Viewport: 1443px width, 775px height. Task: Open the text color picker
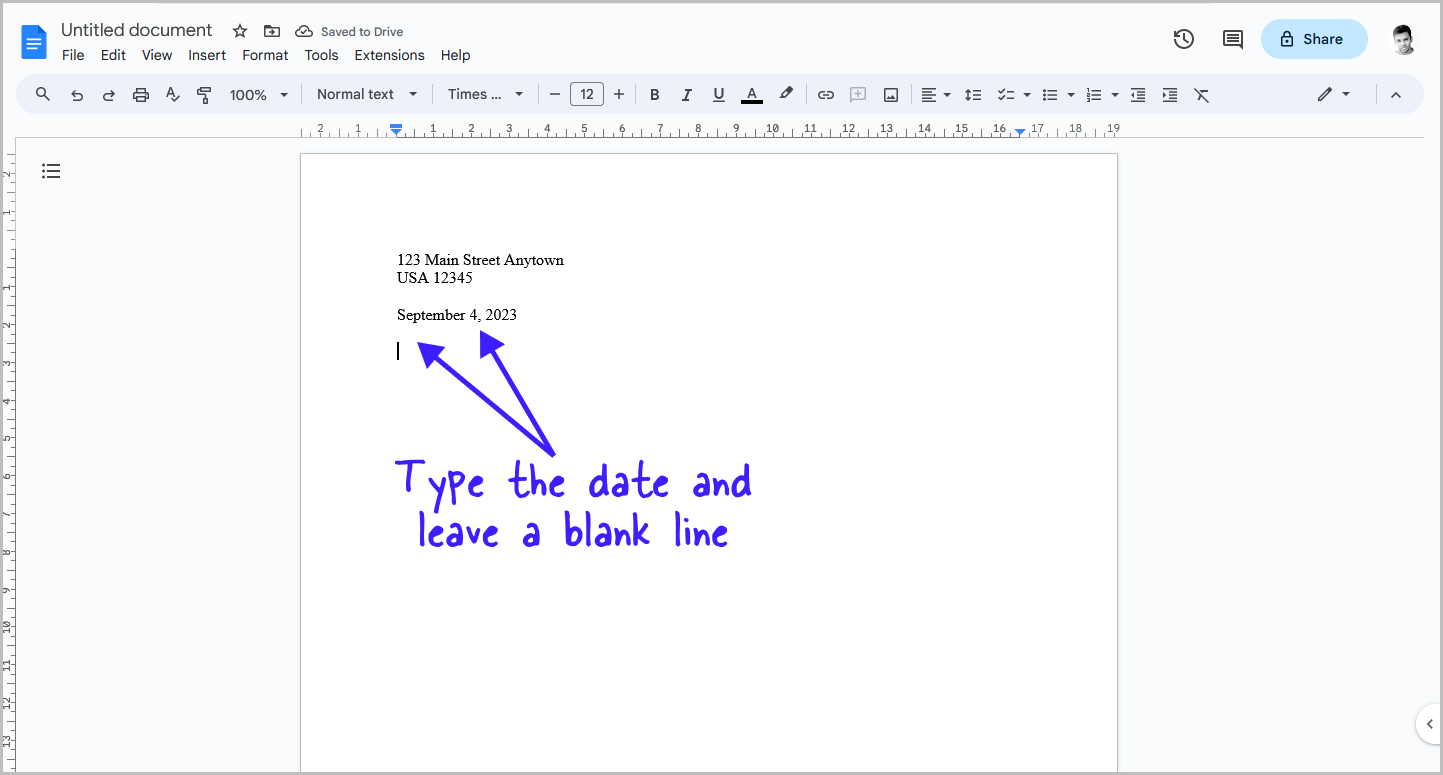(x=751, y=94)
